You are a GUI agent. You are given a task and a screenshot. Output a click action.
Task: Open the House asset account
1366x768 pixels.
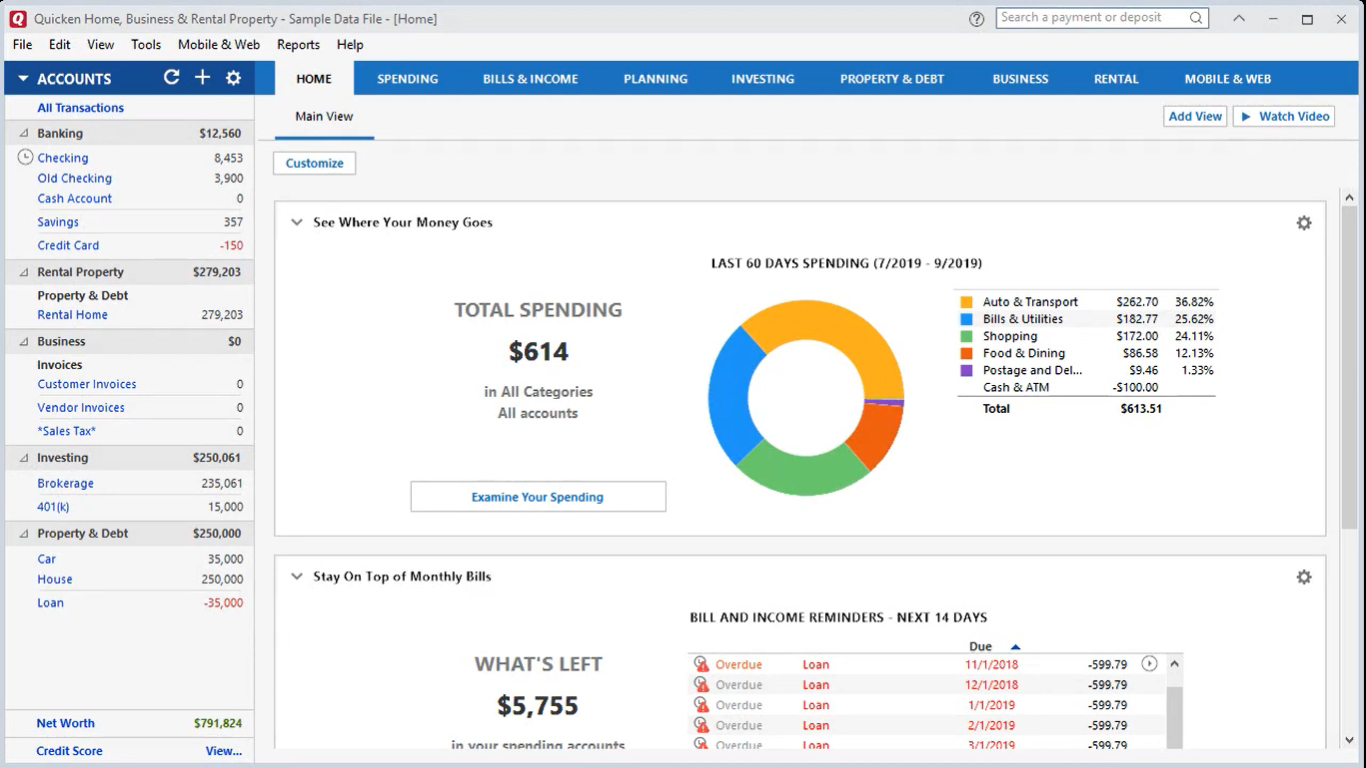pos(55,579)
